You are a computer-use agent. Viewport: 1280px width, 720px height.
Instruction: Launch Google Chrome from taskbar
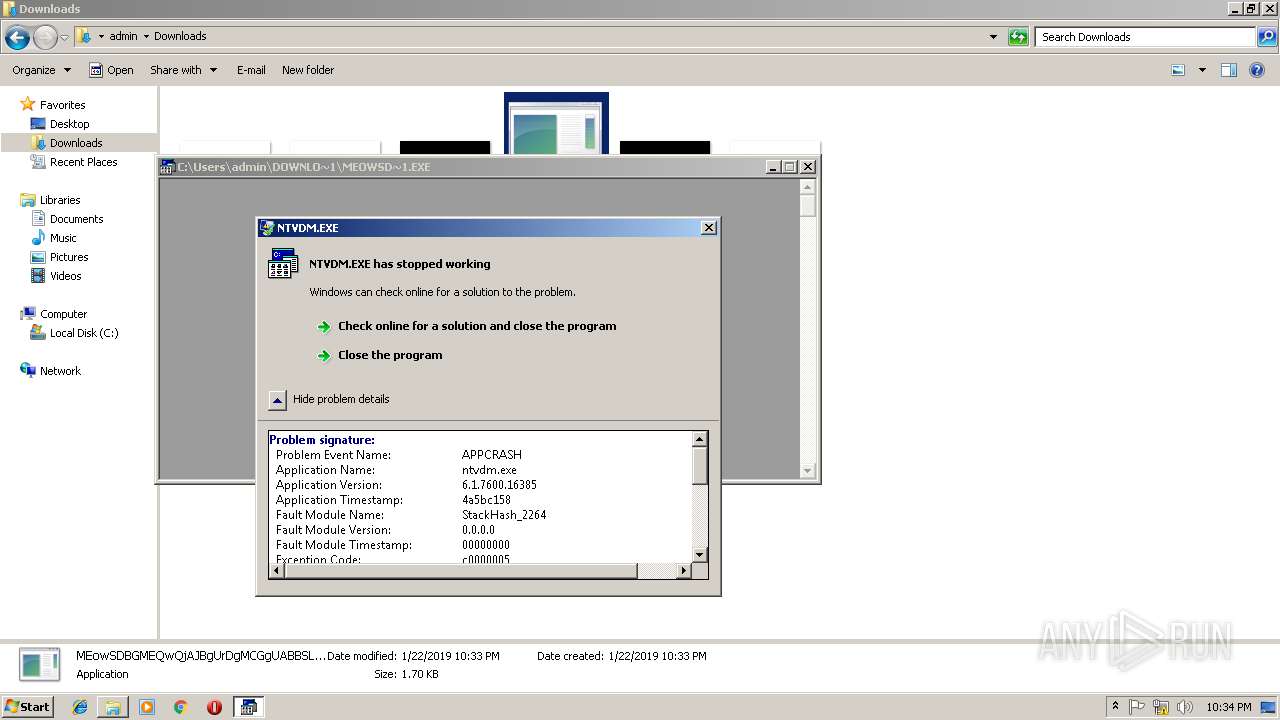pos(180,707)
